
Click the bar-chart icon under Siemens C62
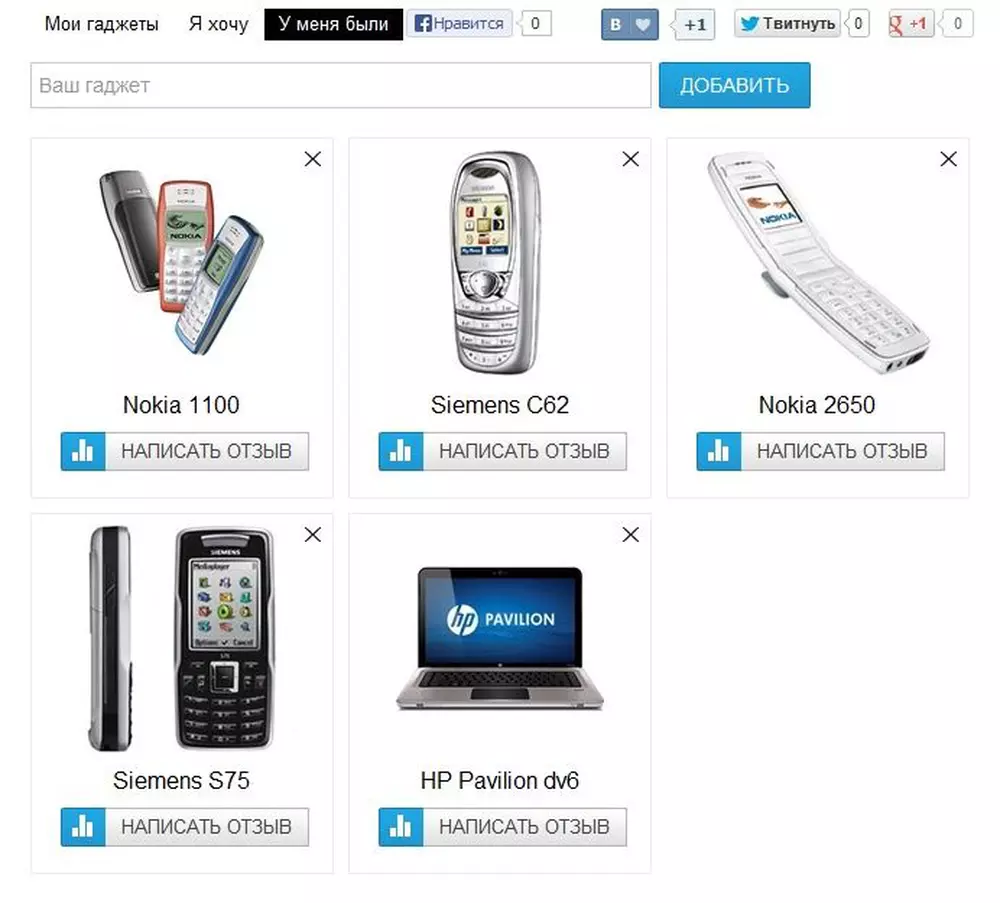tap(401, 452)
